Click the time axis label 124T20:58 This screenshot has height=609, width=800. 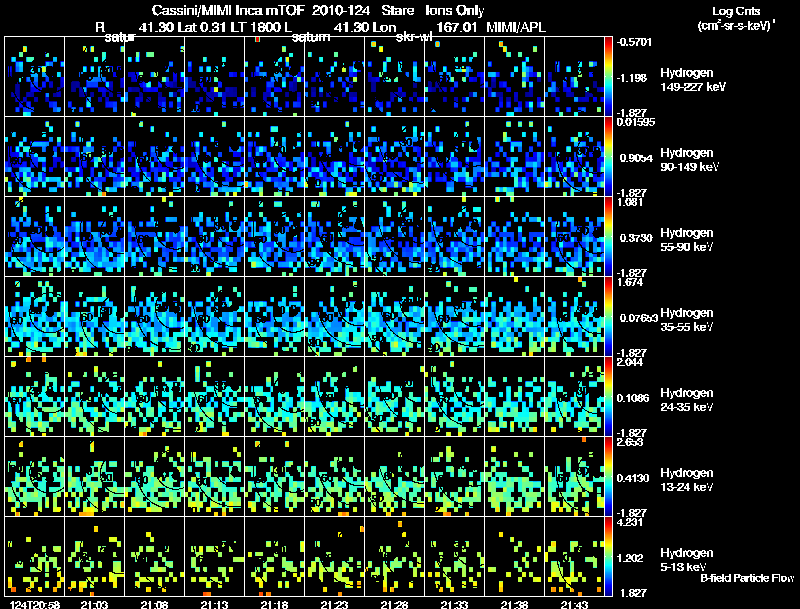[35, 604]
